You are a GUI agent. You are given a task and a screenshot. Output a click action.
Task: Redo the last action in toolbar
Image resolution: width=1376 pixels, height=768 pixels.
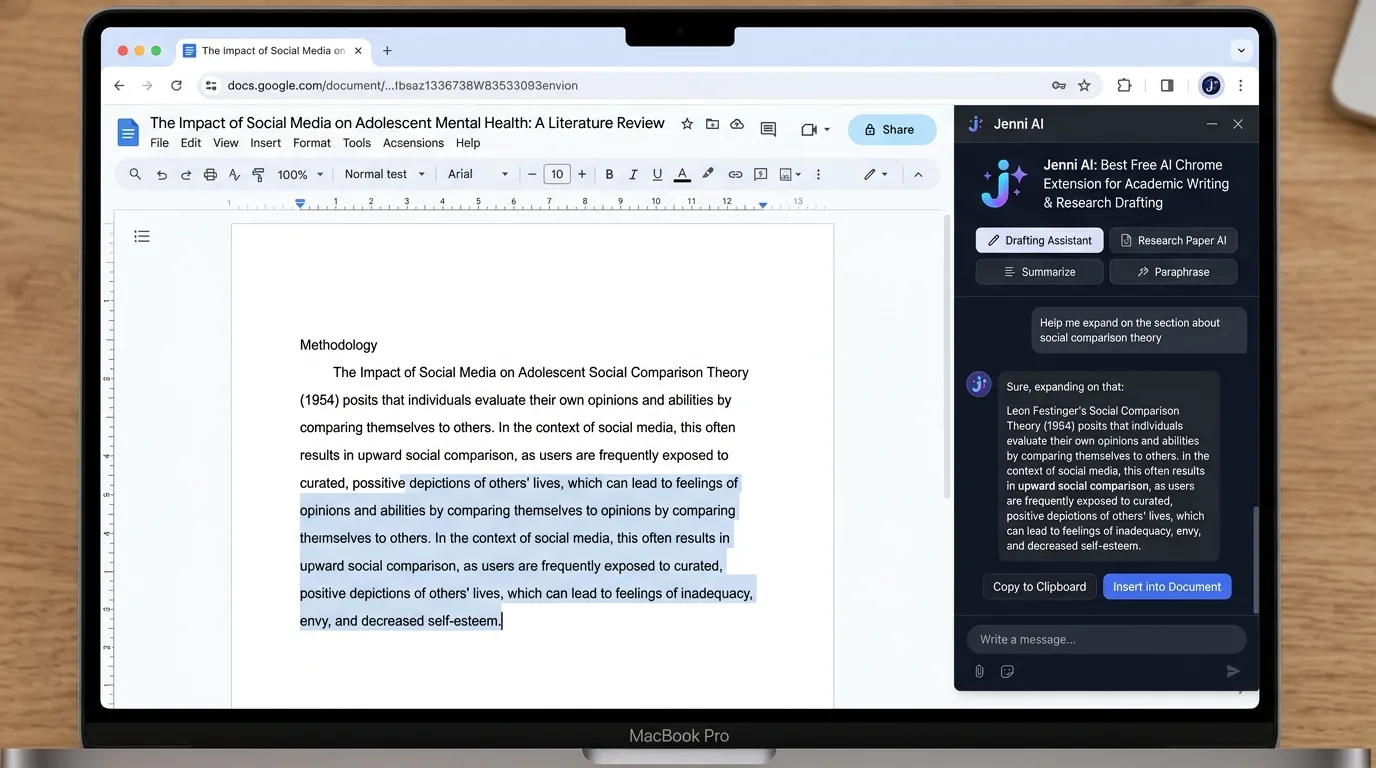(185, 174)
